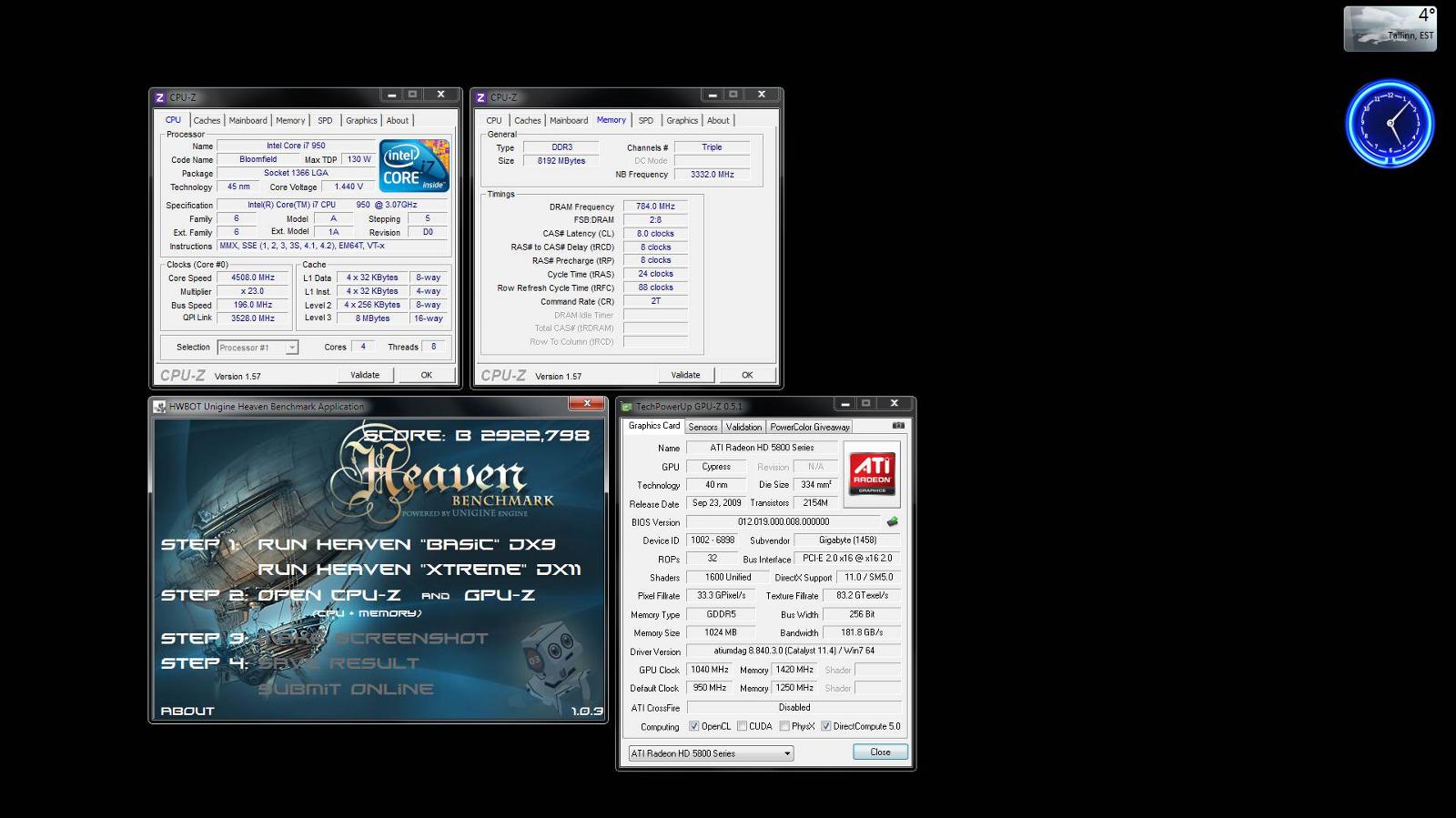The image size is (1456, 818).
Task: Click the Subvendor value Gigabyte (1458)
Action: pyautogui.click(x=847, y=540)
